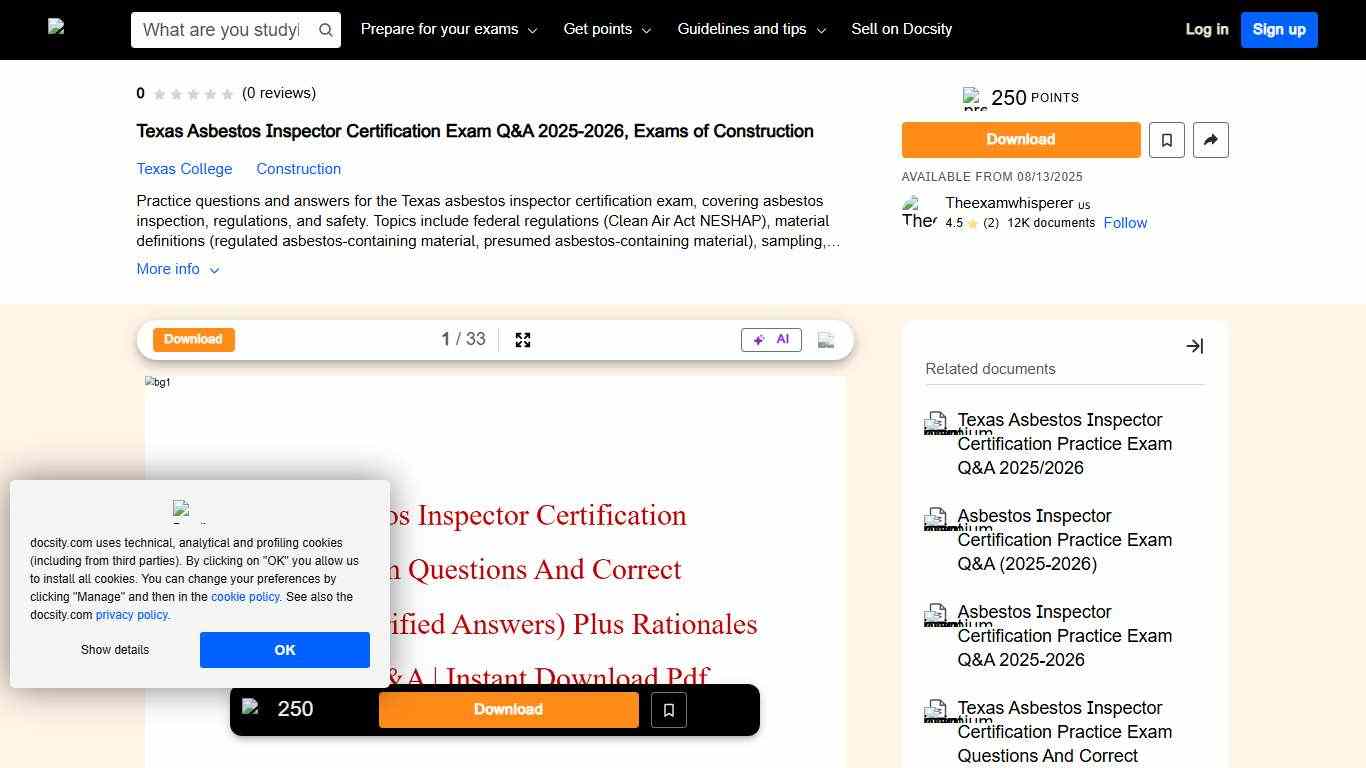Screen dimensions: 1366x768
Task: Click inside the What are you studying field
Action: coord(220,30)
